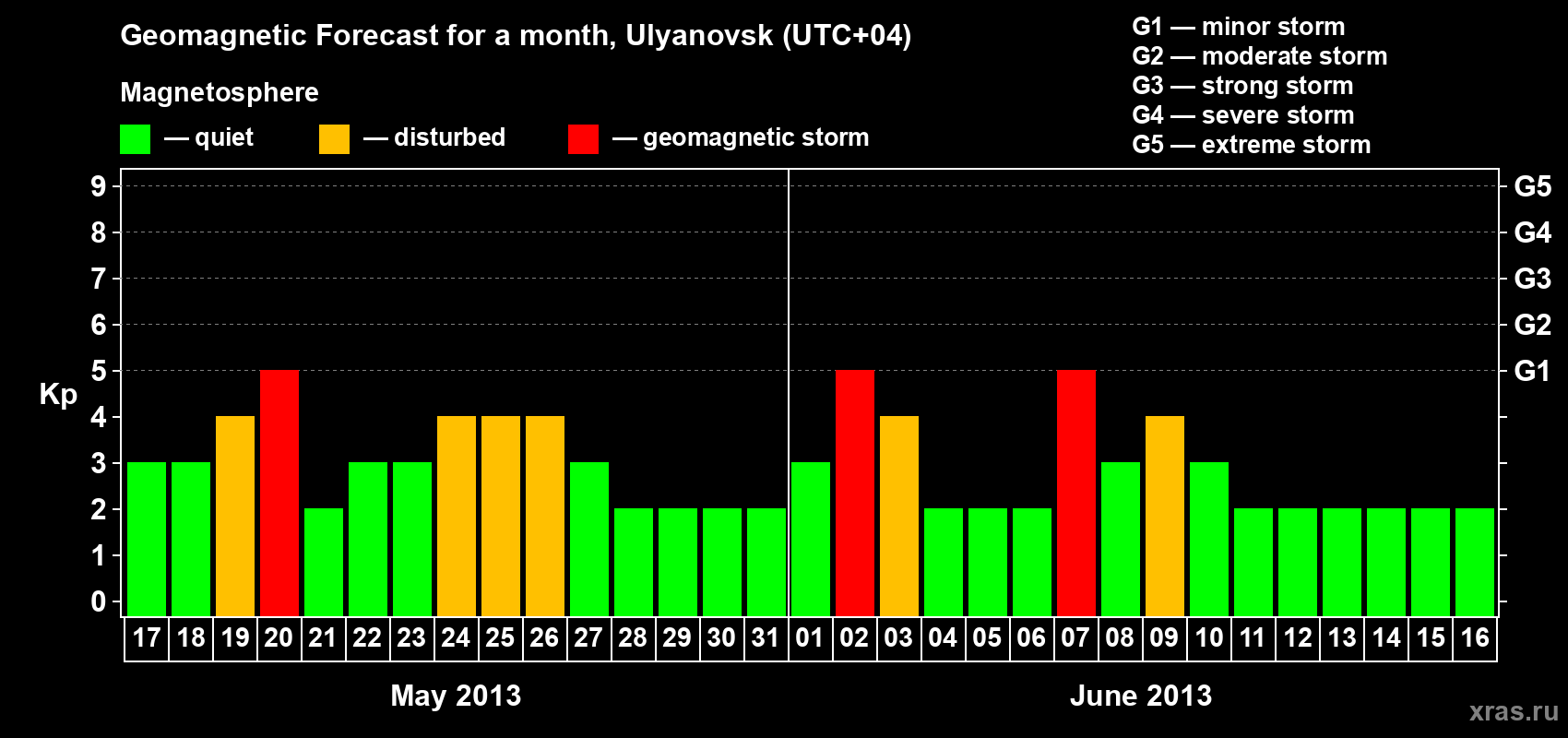
Task: Click the '— geomagnetic storm' legend label
Action: (741, 138)
